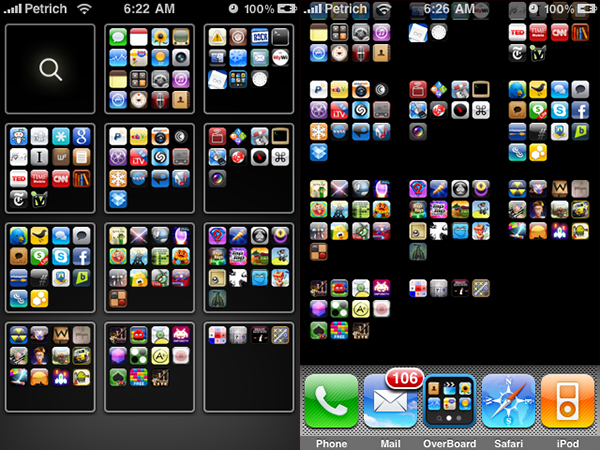
Task: Launch yellow-bird Twitter app on right screen
Action: [538, 90]
